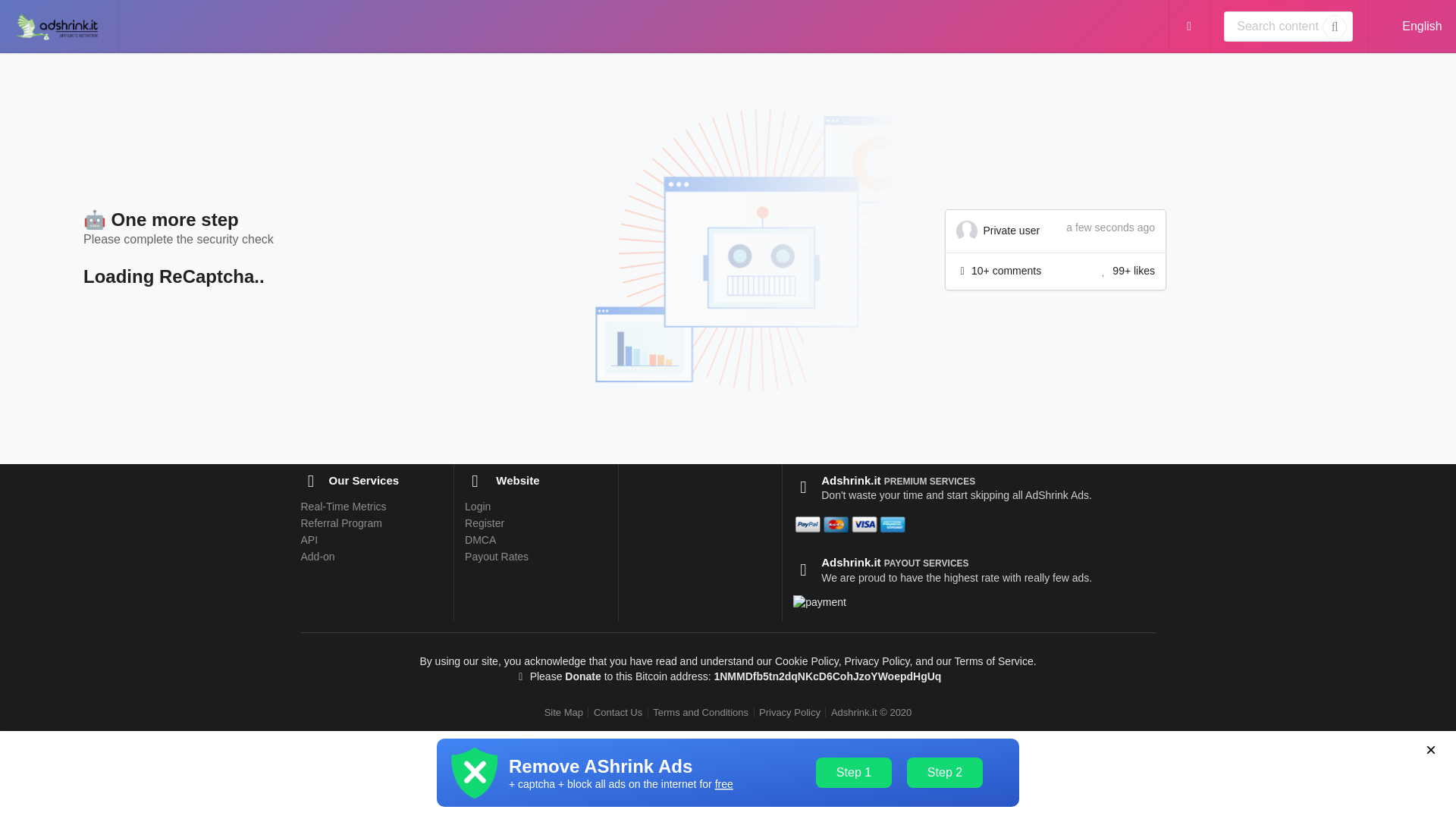This screenshot has height=819, width=1456.
Task: Open the Terms and Conditions link
Action: [x=701, y=713]
